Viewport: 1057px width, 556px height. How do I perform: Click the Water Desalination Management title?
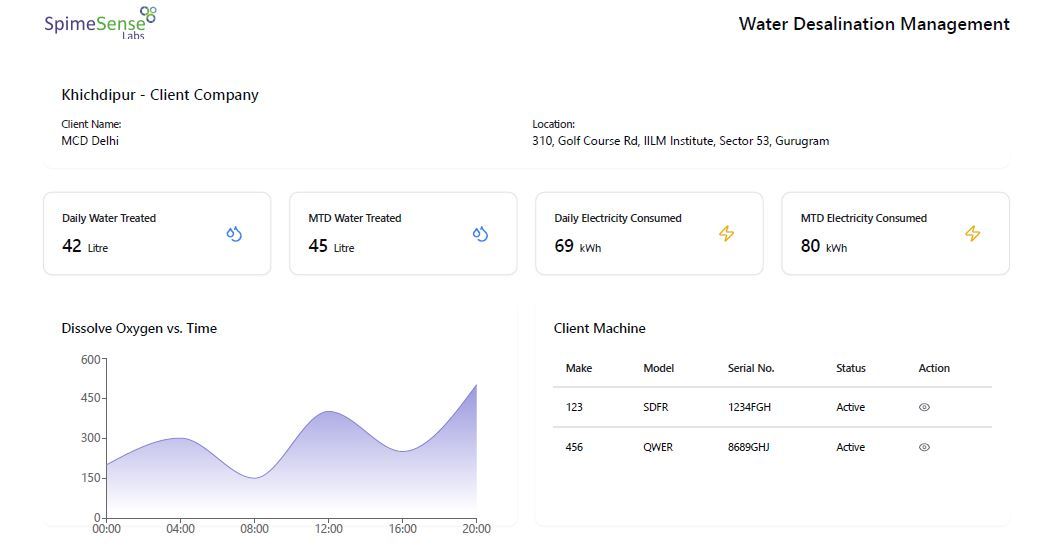coord(873,24)
